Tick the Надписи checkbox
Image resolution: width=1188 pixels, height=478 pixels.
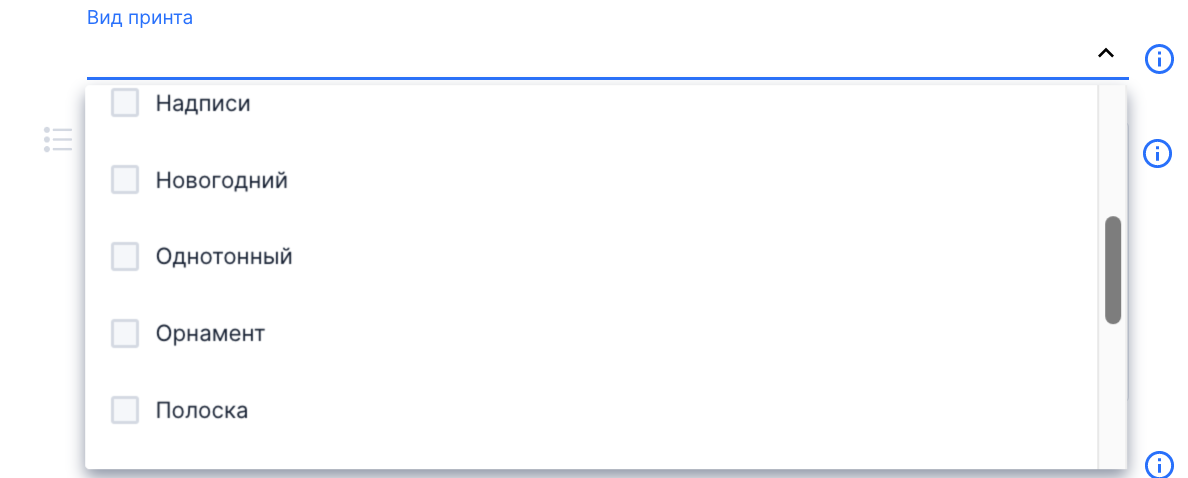[125, 103]
